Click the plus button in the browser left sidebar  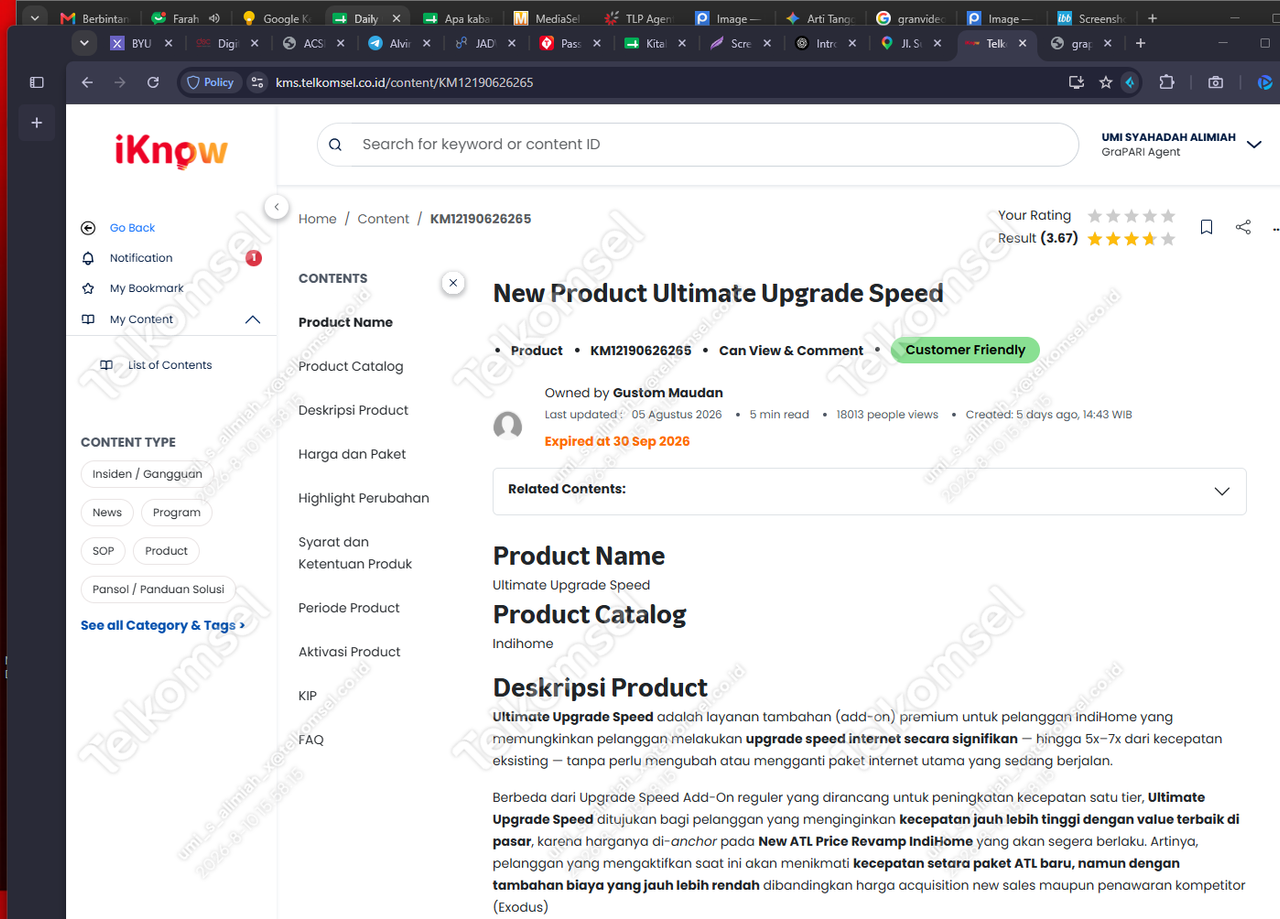tap(37, 122)
